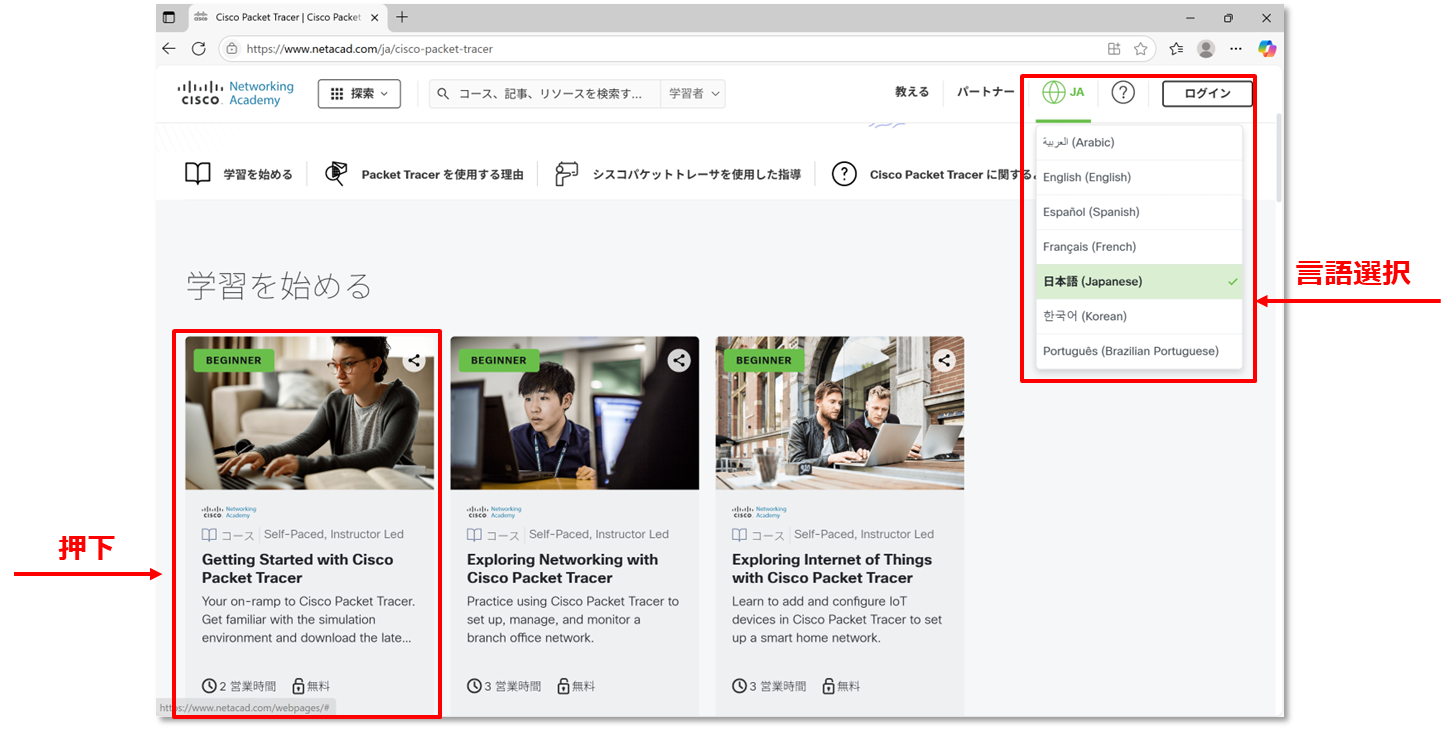The height and width of the screenshot is (730, 1441).
Task: Click the Exploring Networking course thumbnail image
Action: 575,413
